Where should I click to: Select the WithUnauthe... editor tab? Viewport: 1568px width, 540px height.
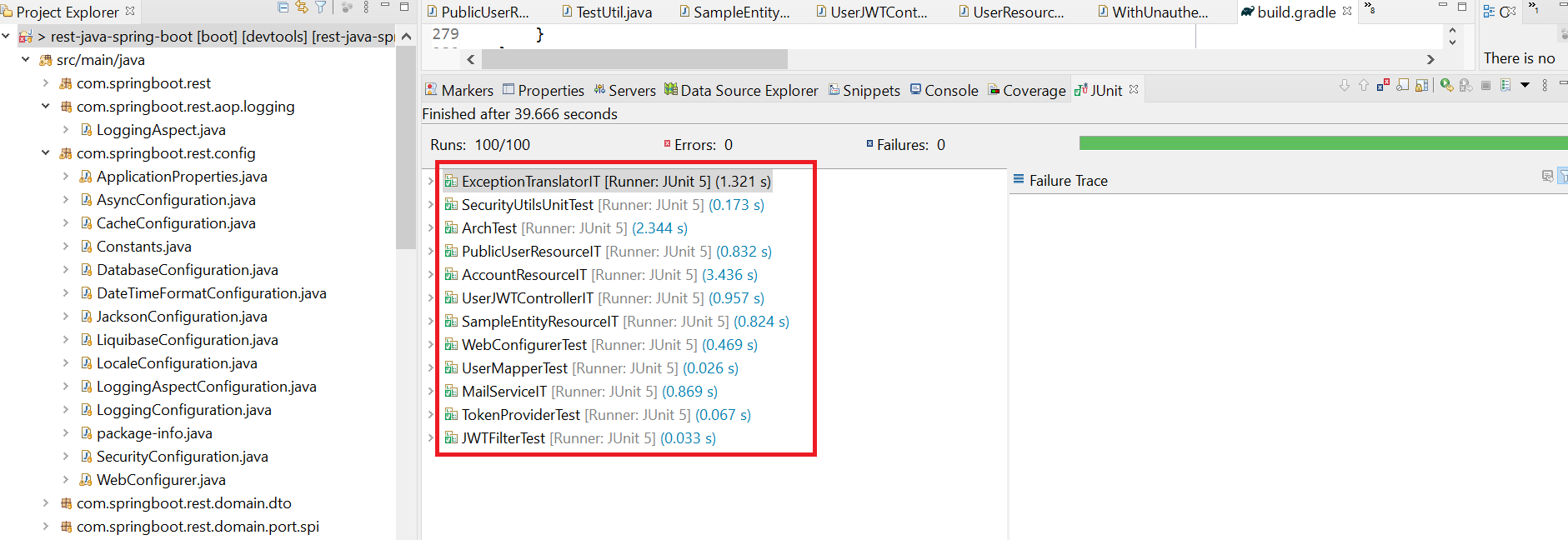pos(1153,12)
